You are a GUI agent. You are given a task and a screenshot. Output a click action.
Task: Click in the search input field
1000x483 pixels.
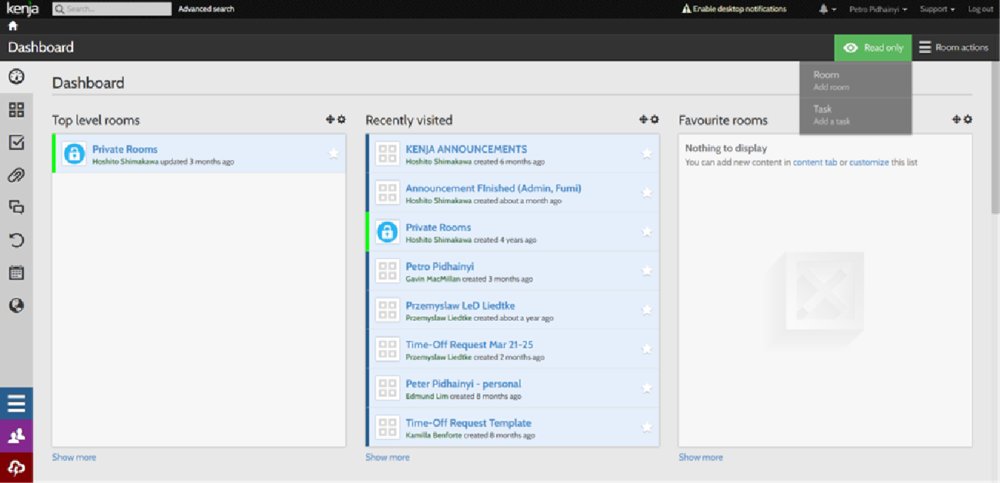(x=112, y=9)
